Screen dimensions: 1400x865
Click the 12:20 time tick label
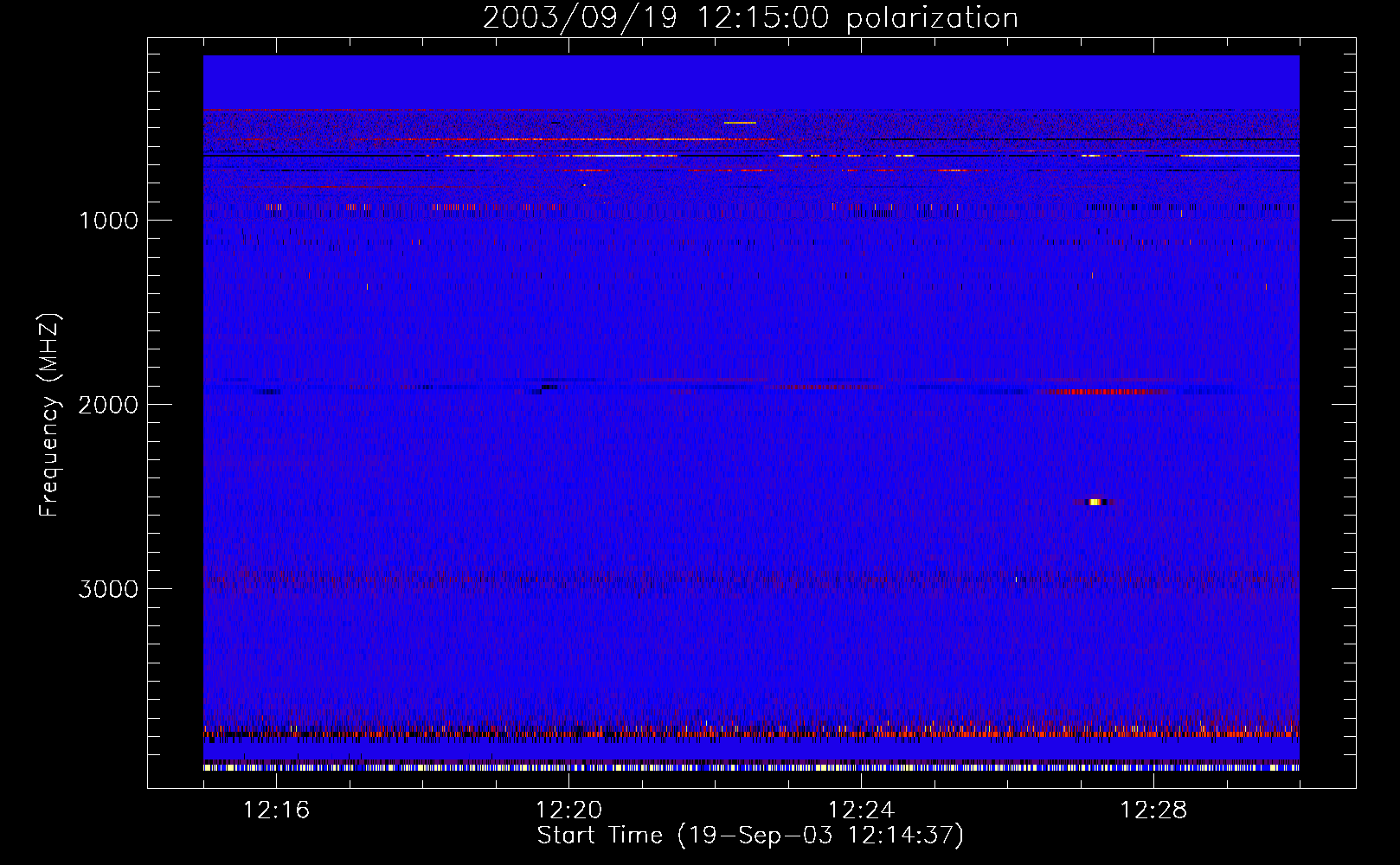point(568,811)
